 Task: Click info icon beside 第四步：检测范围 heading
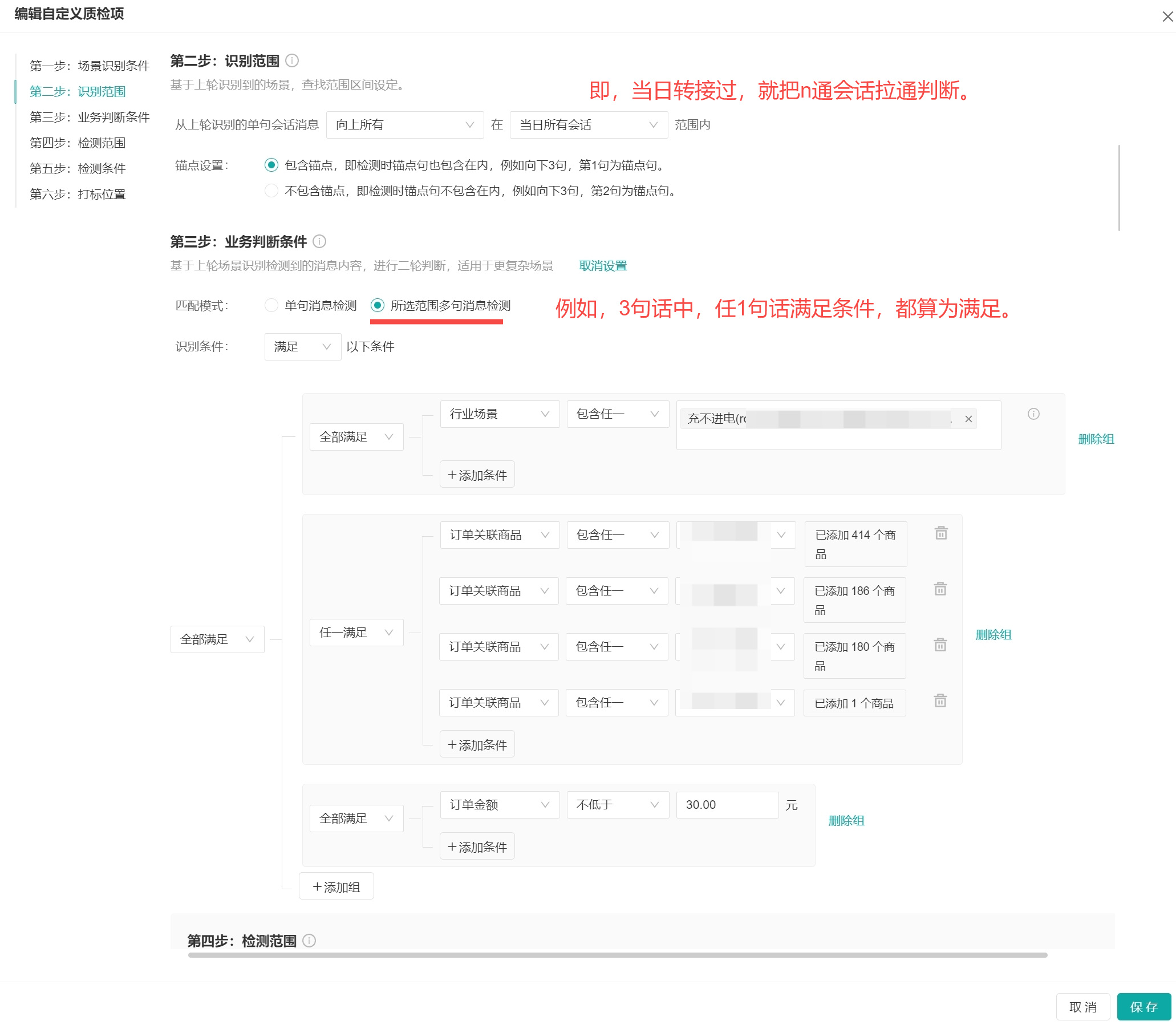309,941
